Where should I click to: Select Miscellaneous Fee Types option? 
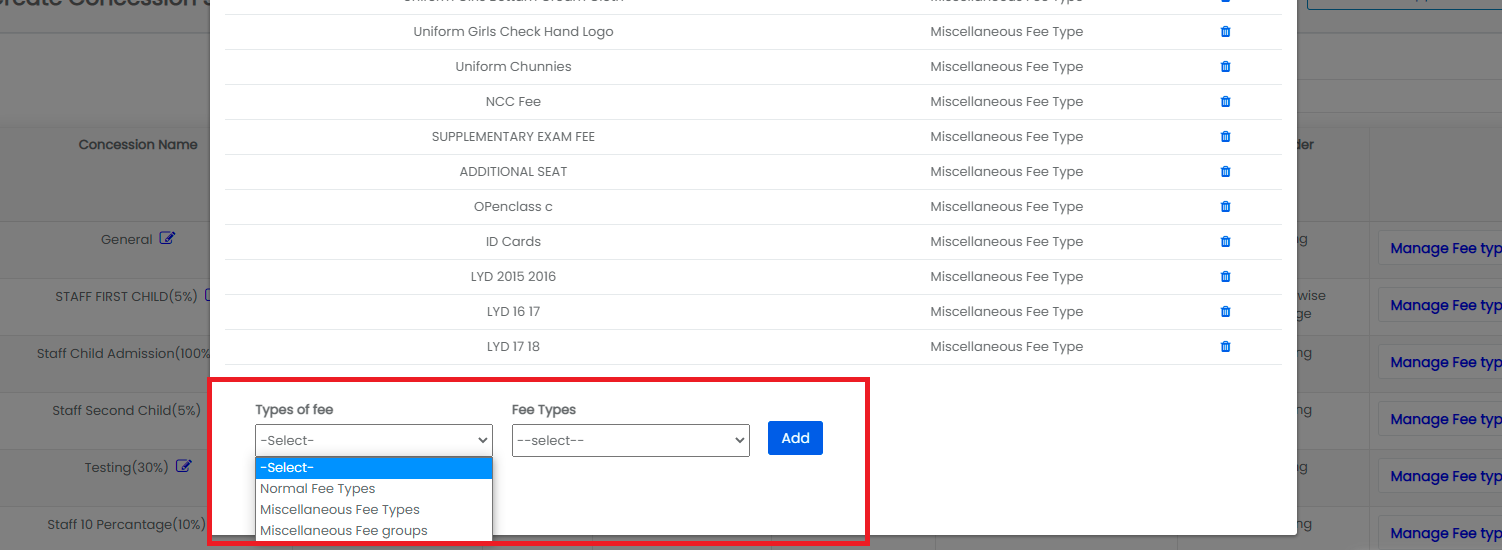(x=374, y=510)
